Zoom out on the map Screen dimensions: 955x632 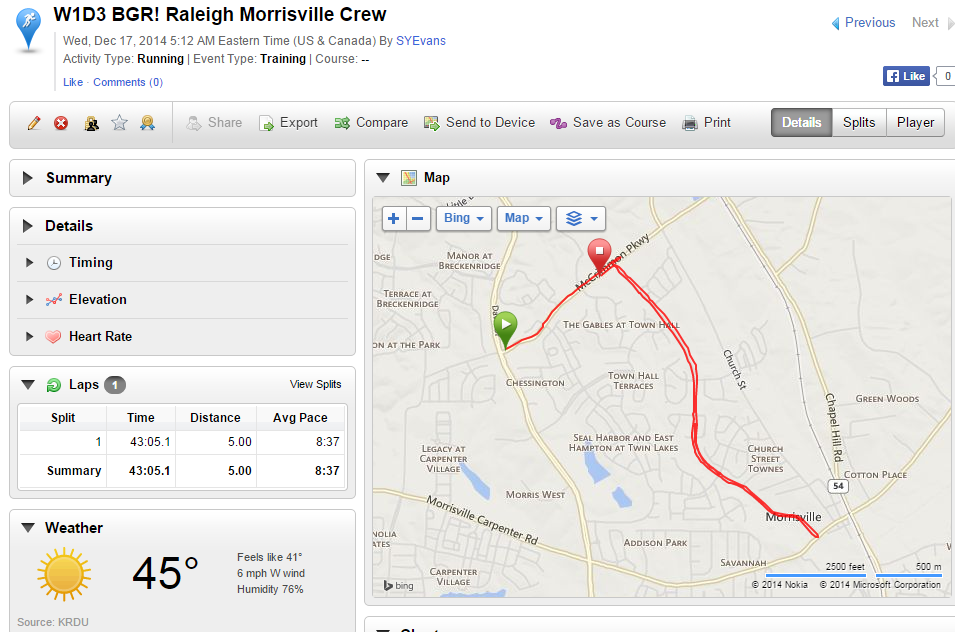419,218
